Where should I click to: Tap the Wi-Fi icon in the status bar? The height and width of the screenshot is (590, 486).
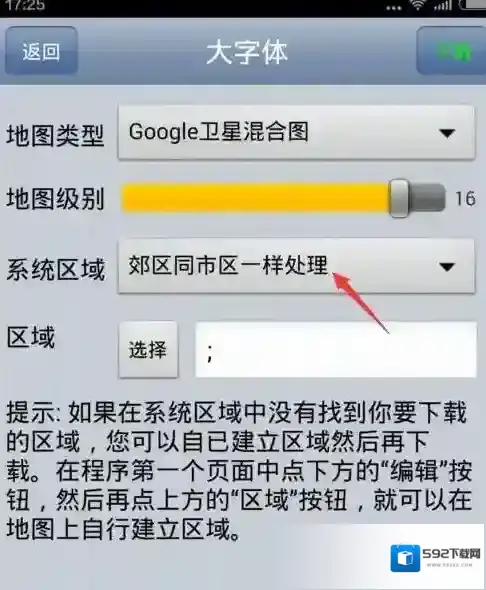418,5
